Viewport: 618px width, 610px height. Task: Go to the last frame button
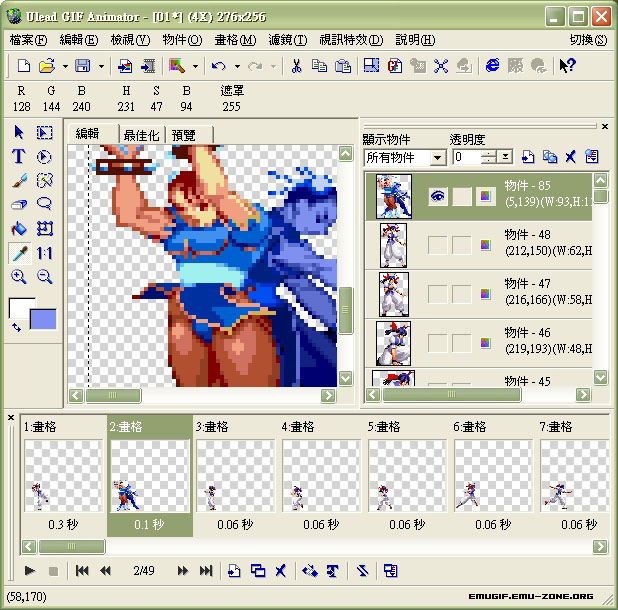click(x=206, y=570)
